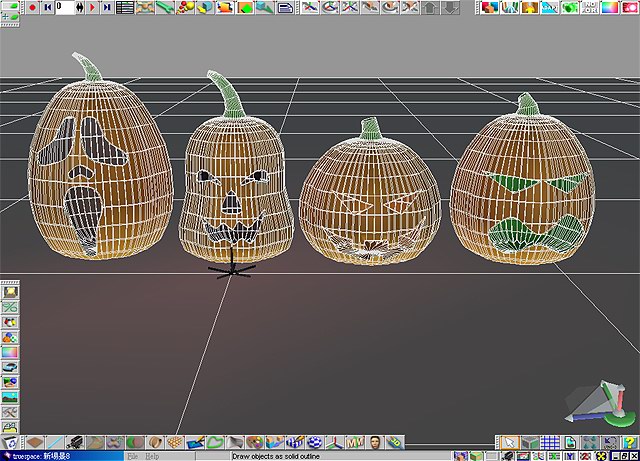Select the object pick arrow tool
The height and width of the screenshot is (461, 640).
pyautogui.click(x=509, y=442)
